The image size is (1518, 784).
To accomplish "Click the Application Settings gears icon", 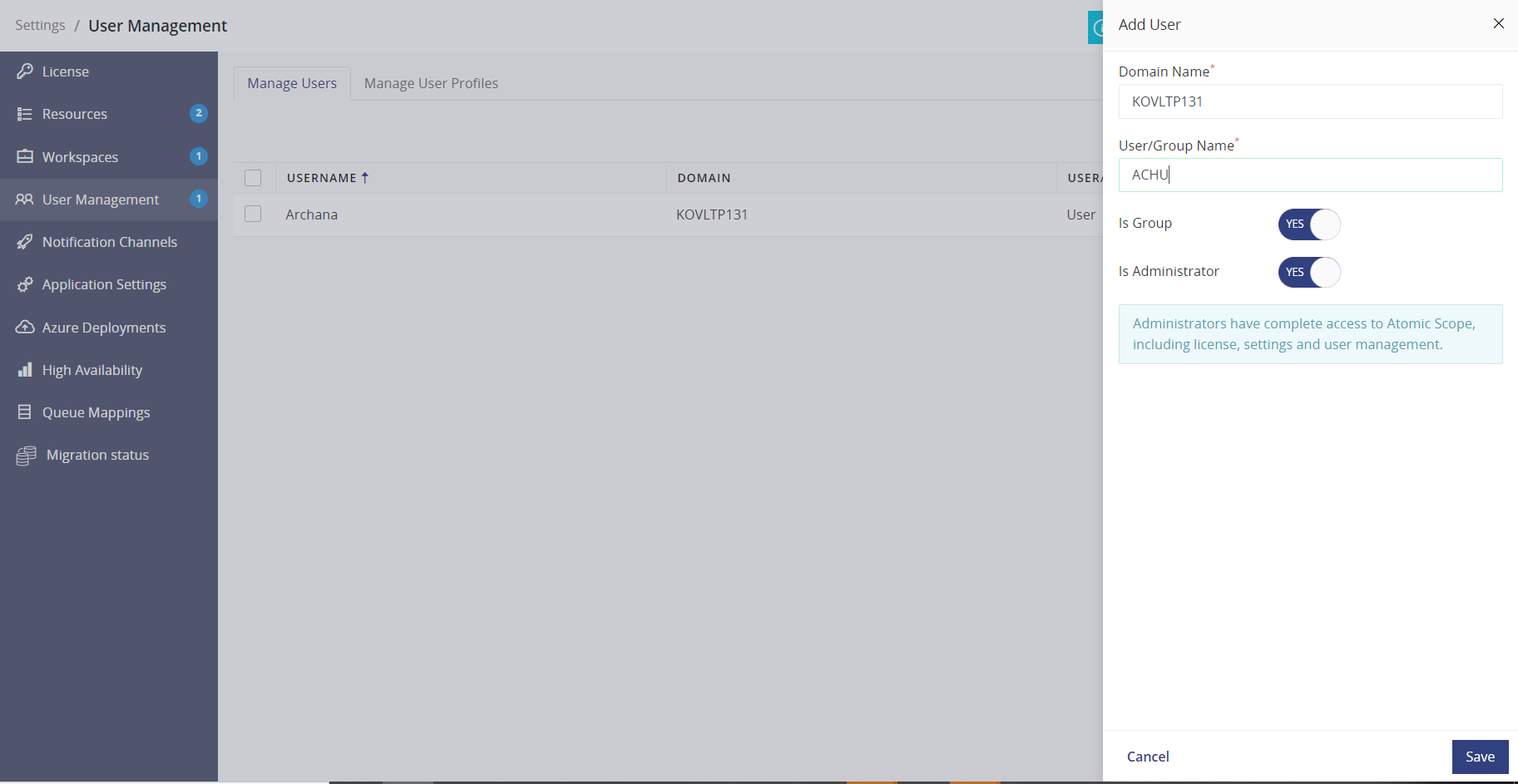I will point(25,284).
